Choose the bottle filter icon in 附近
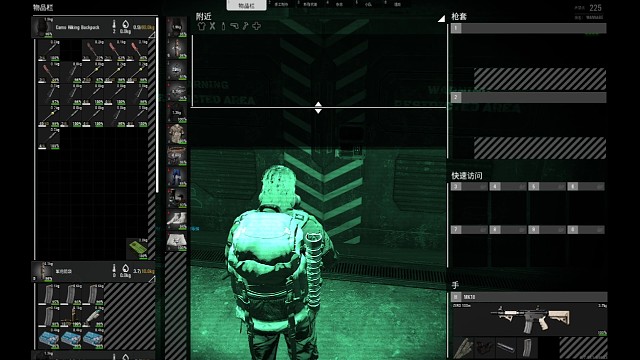640x360 pixels. click(223, 26)
